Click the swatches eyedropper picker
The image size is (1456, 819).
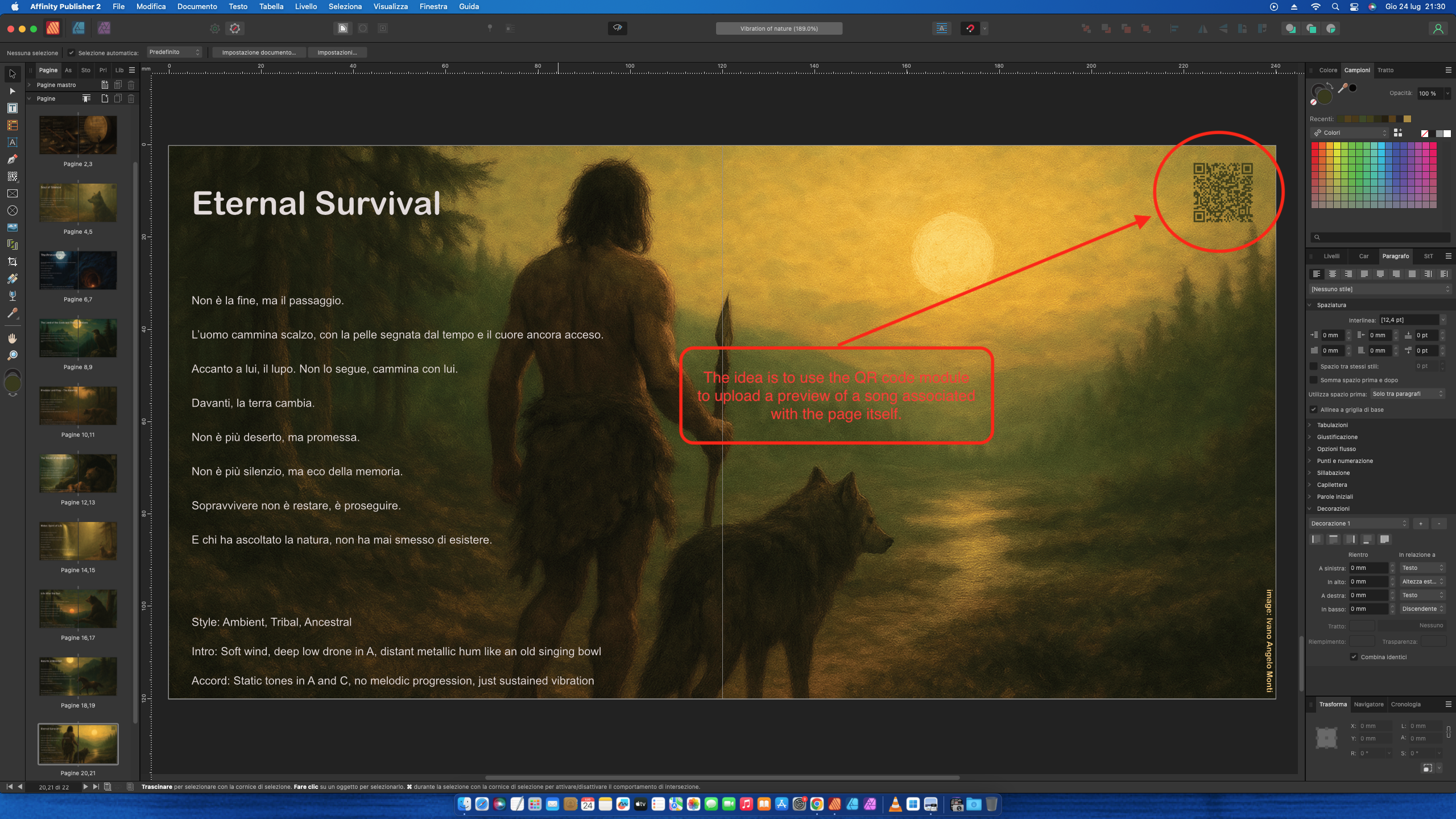pos(1343,88)
